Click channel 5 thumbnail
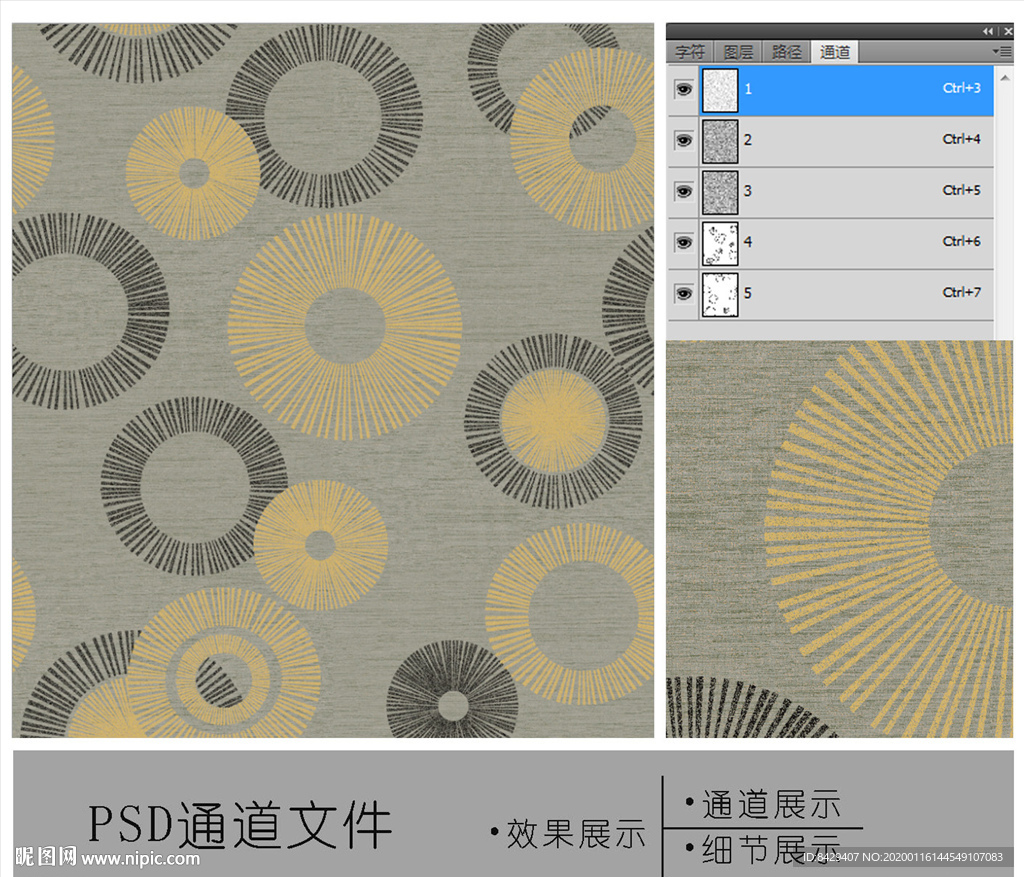 (x=720, y=295)
